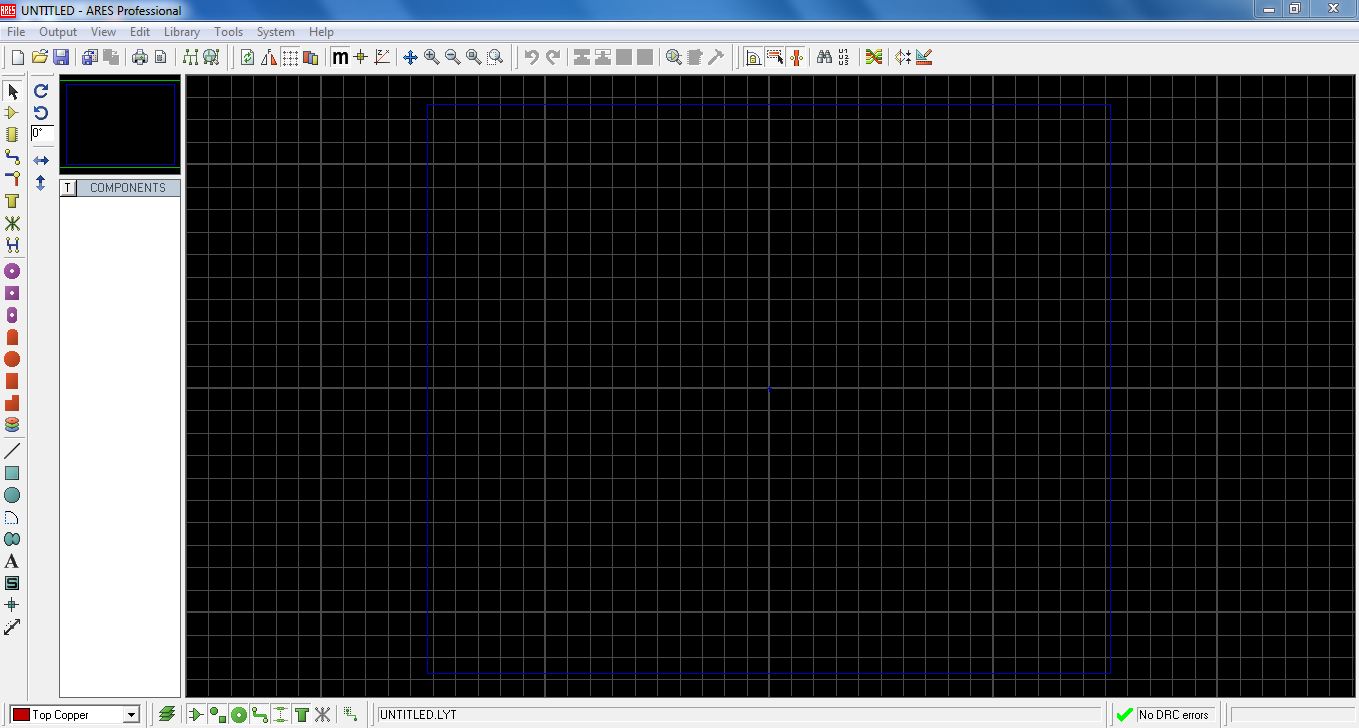
Task: Click the Print layout icon
Action: tap(140, 58)
